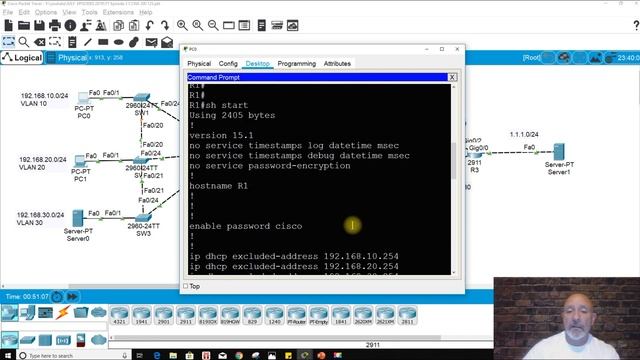Screen dimensions: 640x360
Task: Close the Command Prompt with X button
Action: point(452,78)
